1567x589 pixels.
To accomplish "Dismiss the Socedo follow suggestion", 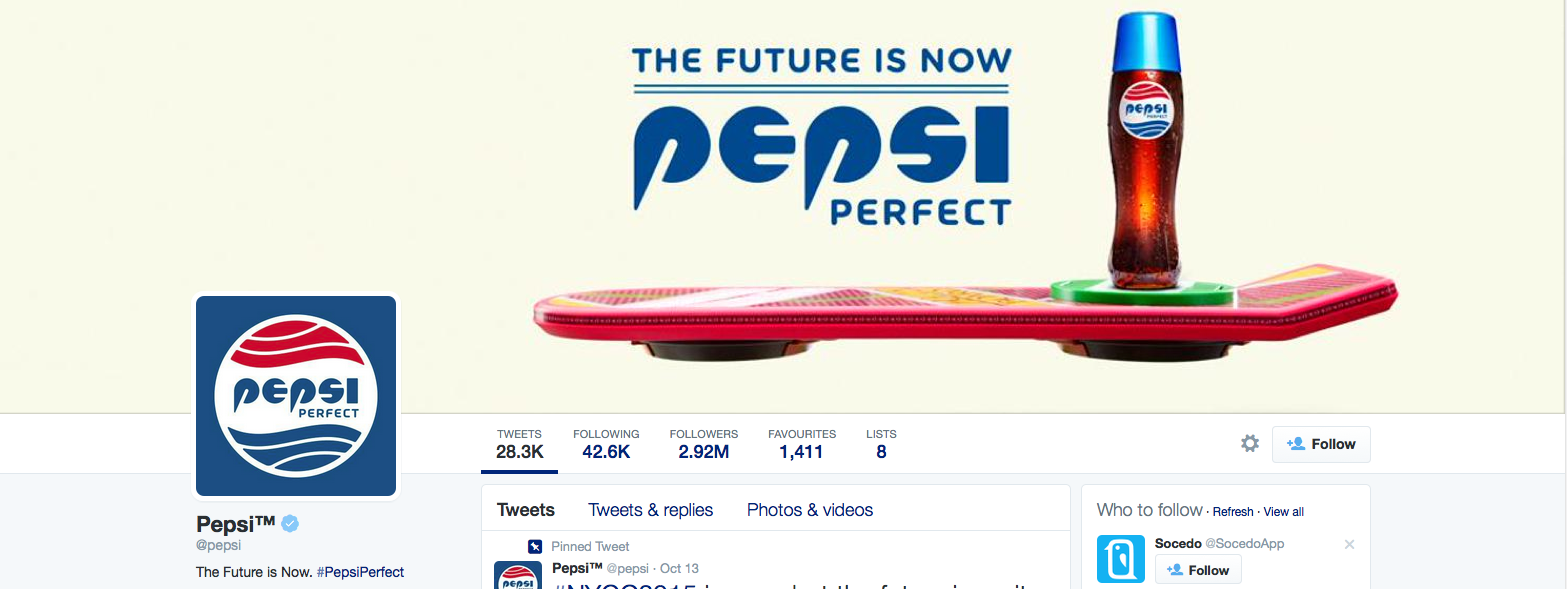I will click(x=1349, y=544).
